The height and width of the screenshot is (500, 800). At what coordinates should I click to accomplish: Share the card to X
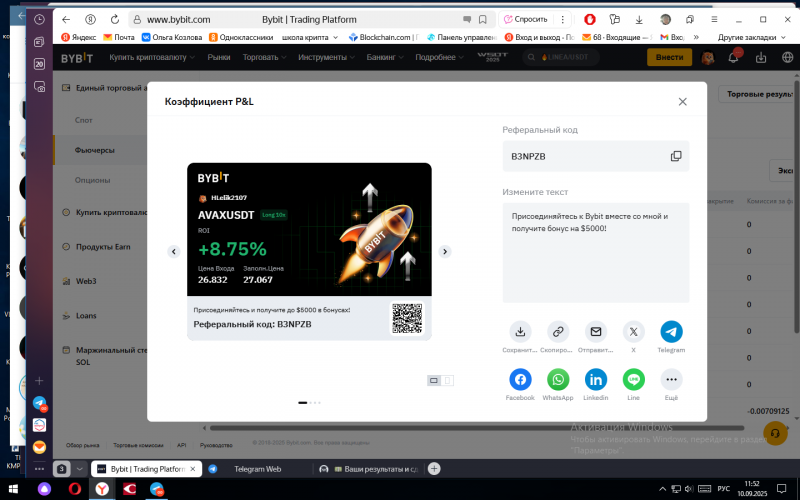point(633,332)
